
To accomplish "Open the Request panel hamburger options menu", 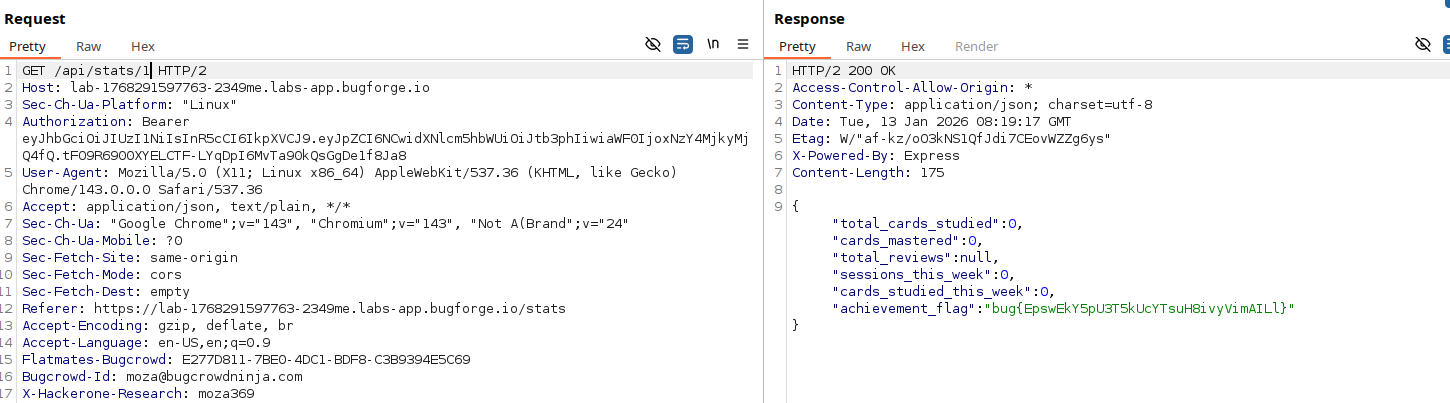I will (x=743, y=45).
